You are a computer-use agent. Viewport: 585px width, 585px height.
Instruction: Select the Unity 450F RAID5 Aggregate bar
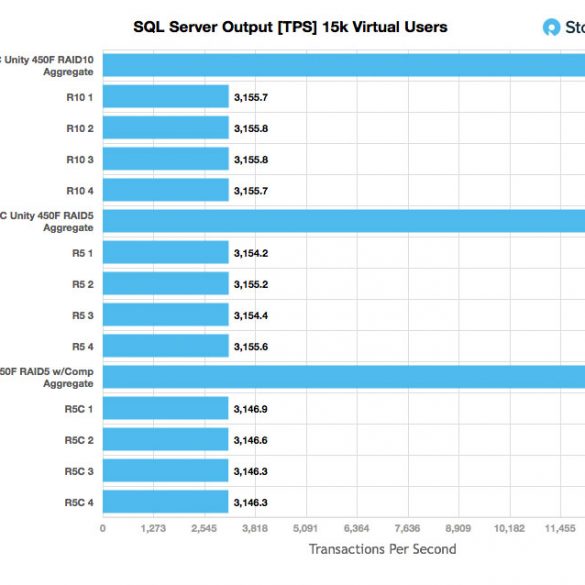[x=344, y=221]
